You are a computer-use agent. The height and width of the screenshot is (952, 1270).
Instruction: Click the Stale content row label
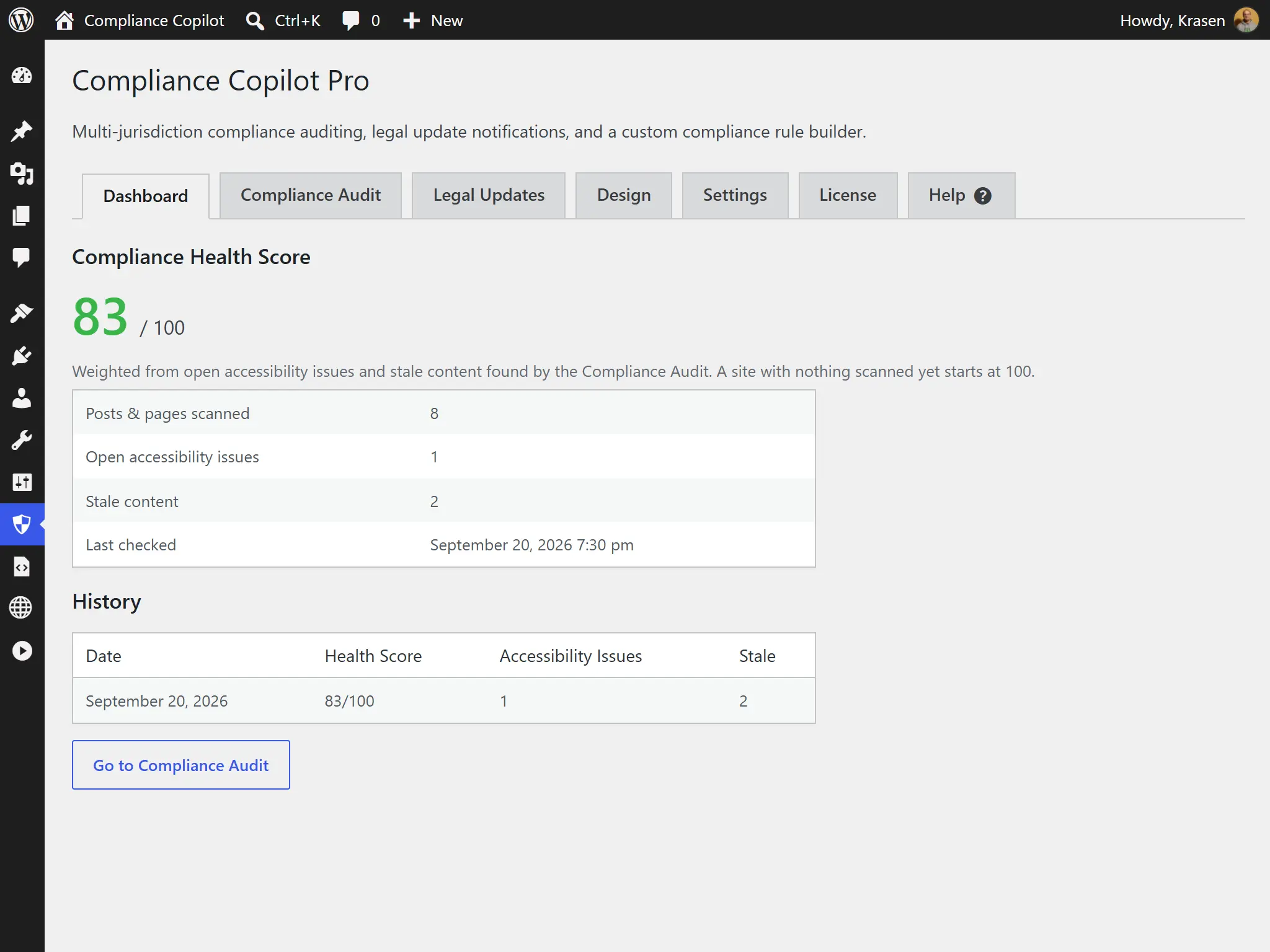tap(132, 501)
